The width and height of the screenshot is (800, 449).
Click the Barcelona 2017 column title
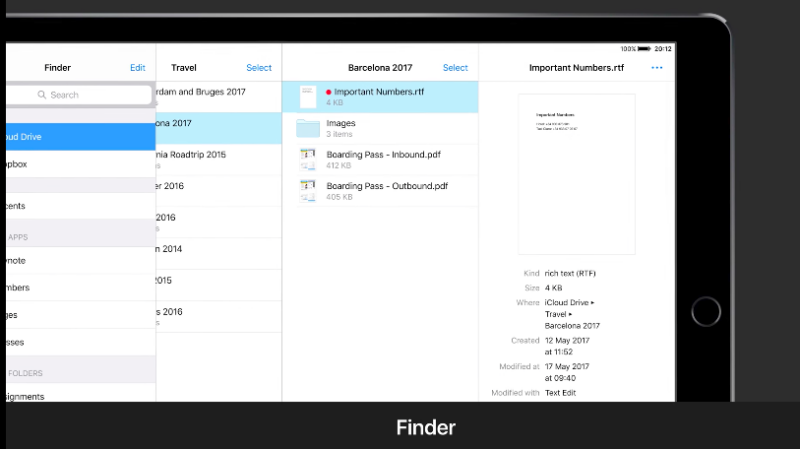tap(380, 68)
